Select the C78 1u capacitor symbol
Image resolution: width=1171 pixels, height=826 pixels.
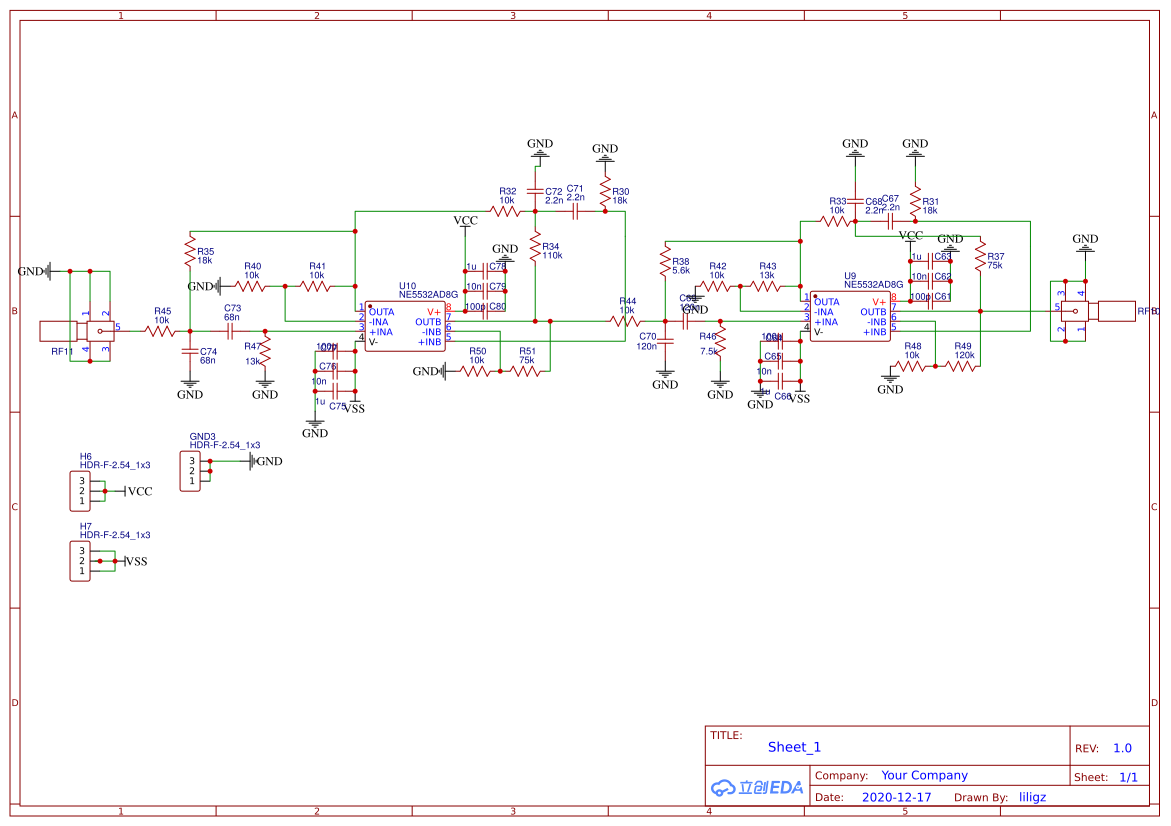[x=485, y=271]
